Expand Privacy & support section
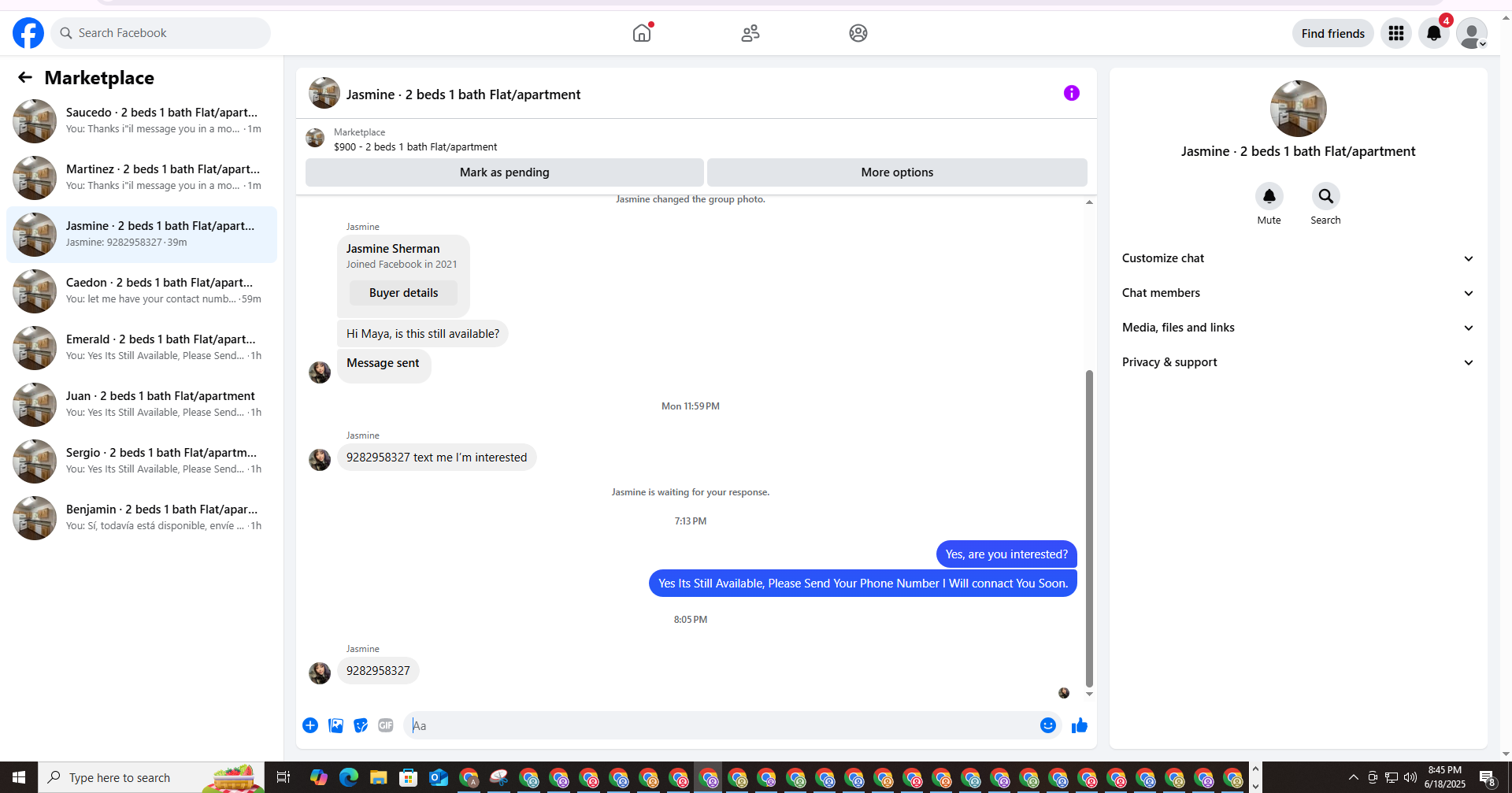 click(1298, 362)
